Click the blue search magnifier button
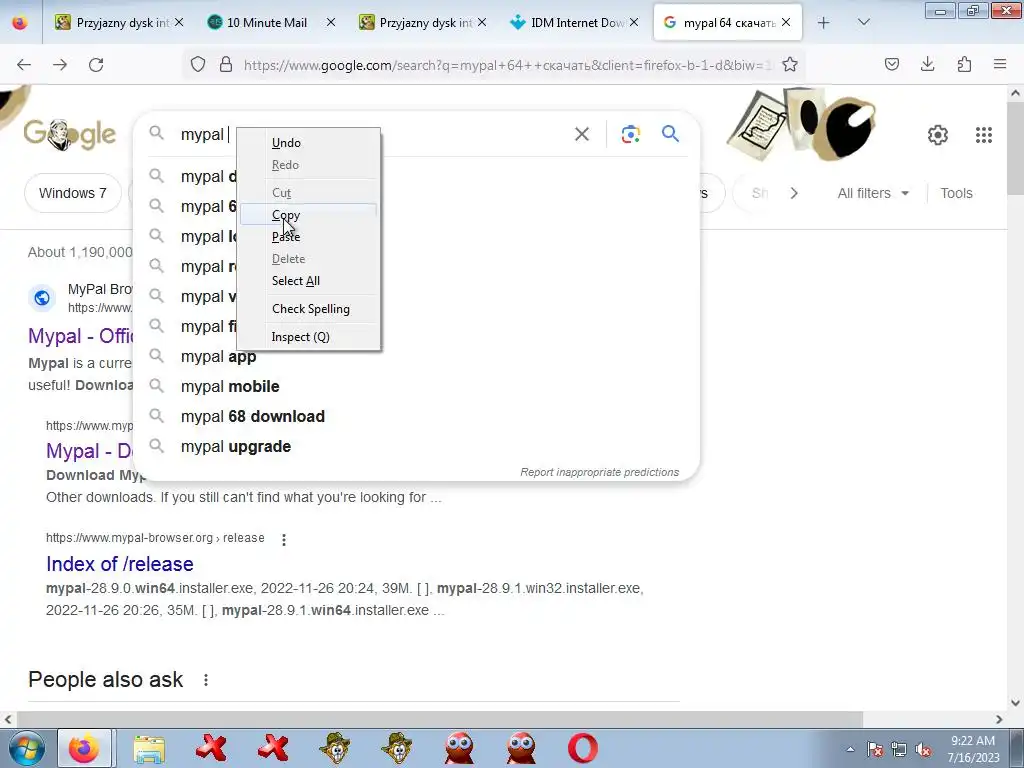This screenshot has height=768, width=1024. (x=671, y=134)
